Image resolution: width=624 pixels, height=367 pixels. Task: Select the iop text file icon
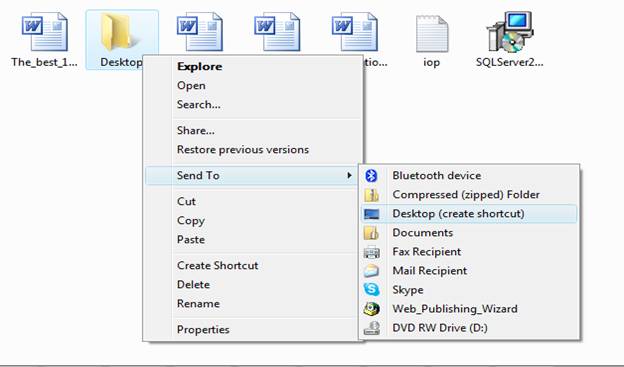pos(432,34)
